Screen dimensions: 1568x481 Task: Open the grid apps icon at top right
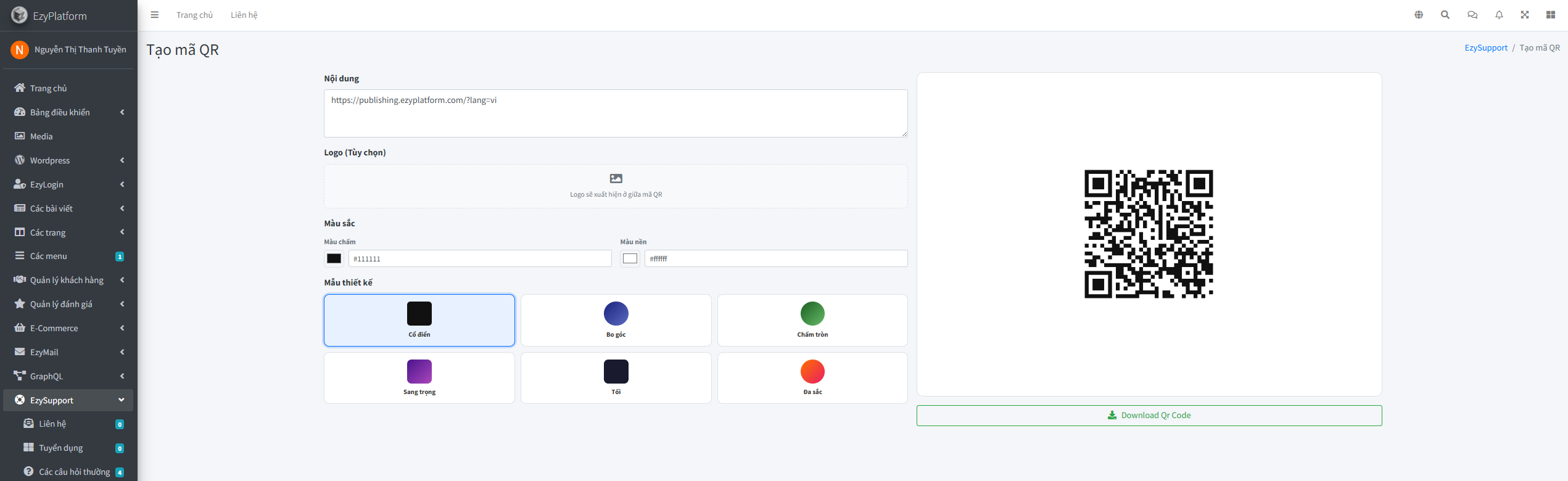[x=1551, y=15]
